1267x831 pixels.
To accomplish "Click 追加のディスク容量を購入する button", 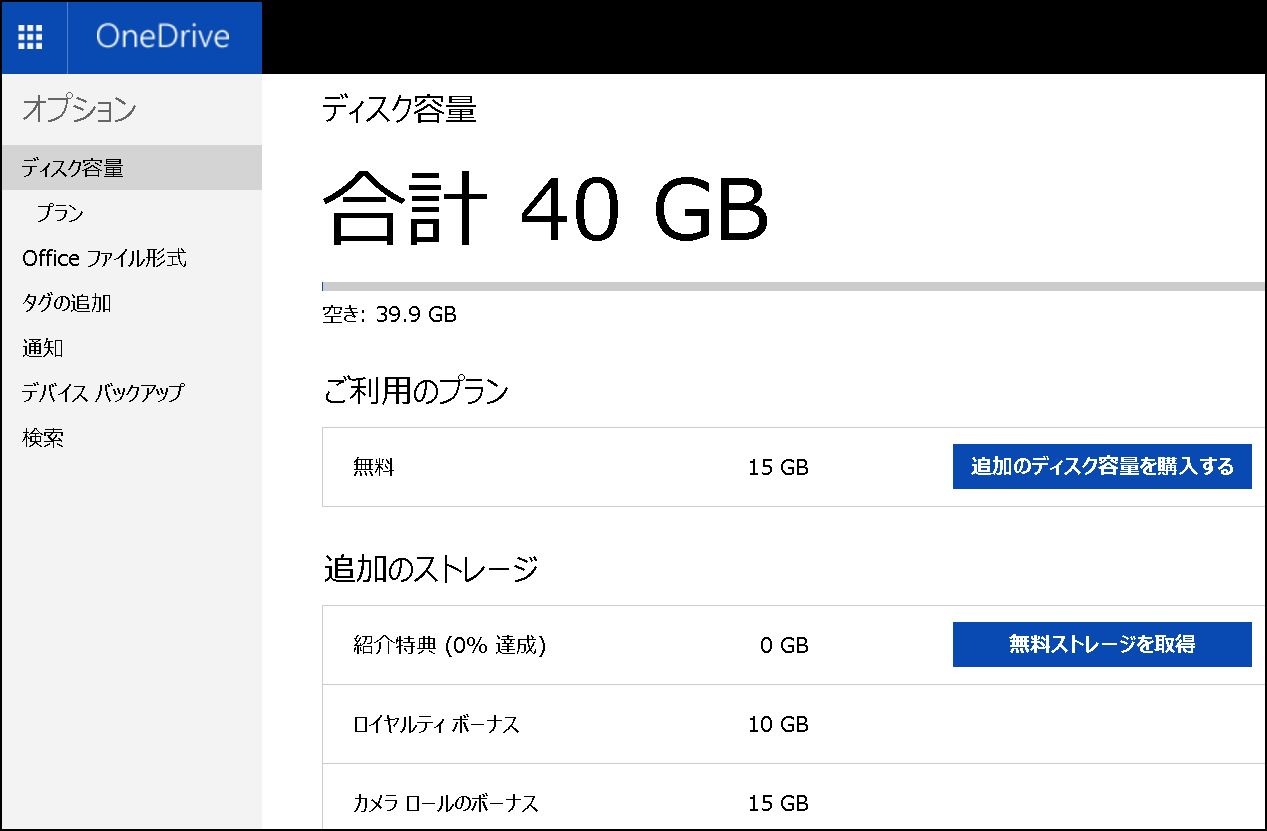I will (x=1101, y=466).
